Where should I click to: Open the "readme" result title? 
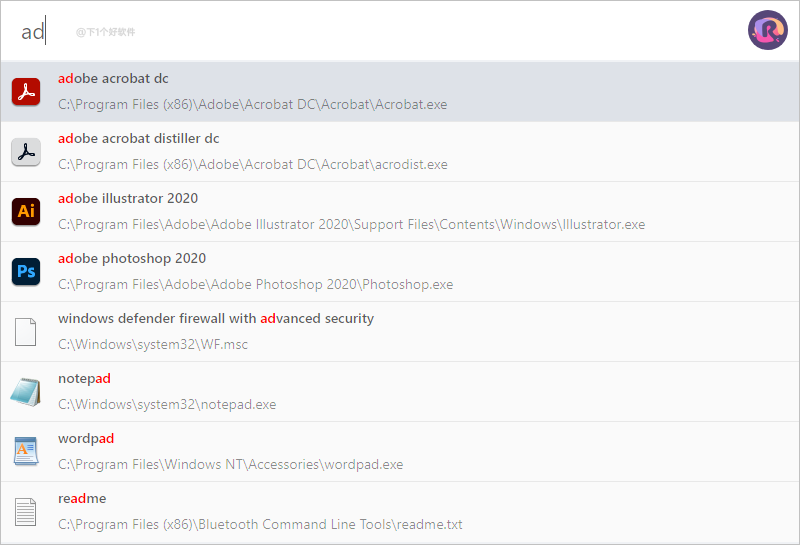pos(82,498)
